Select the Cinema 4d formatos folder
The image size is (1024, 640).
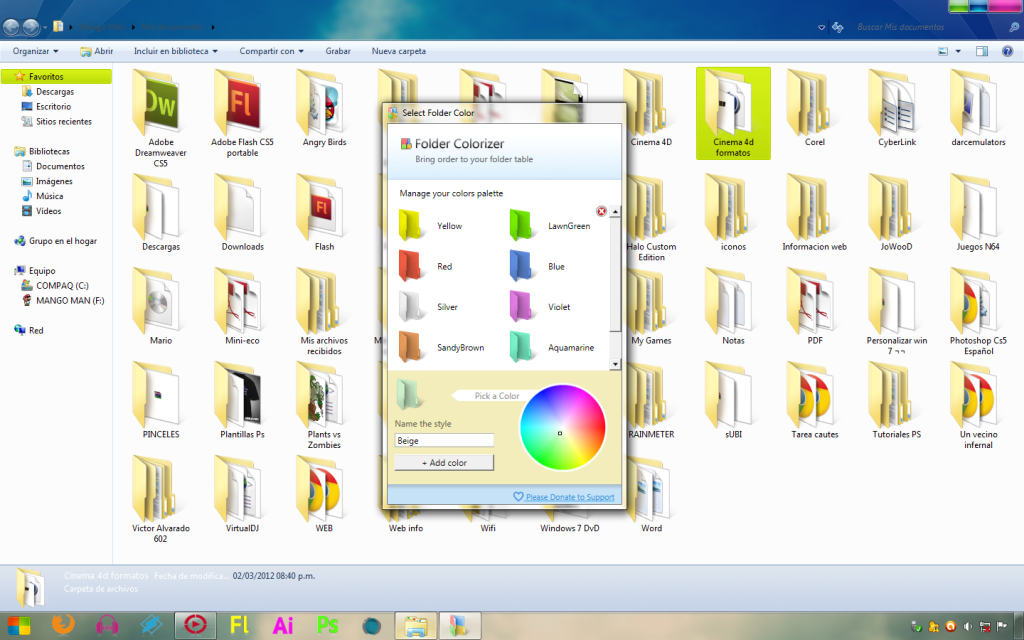tap(733, 114)
